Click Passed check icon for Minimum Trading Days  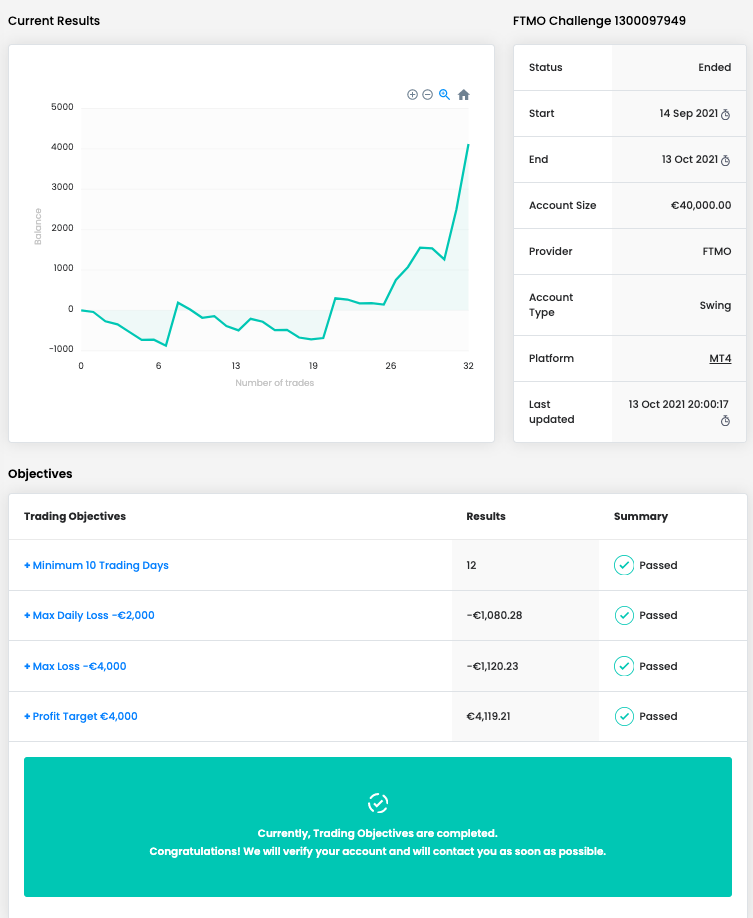[624, 565]
